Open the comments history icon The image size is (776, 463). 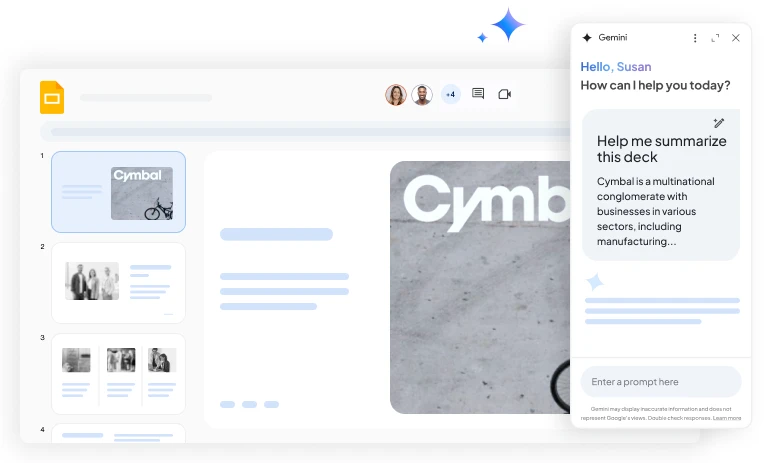(478, 93)
